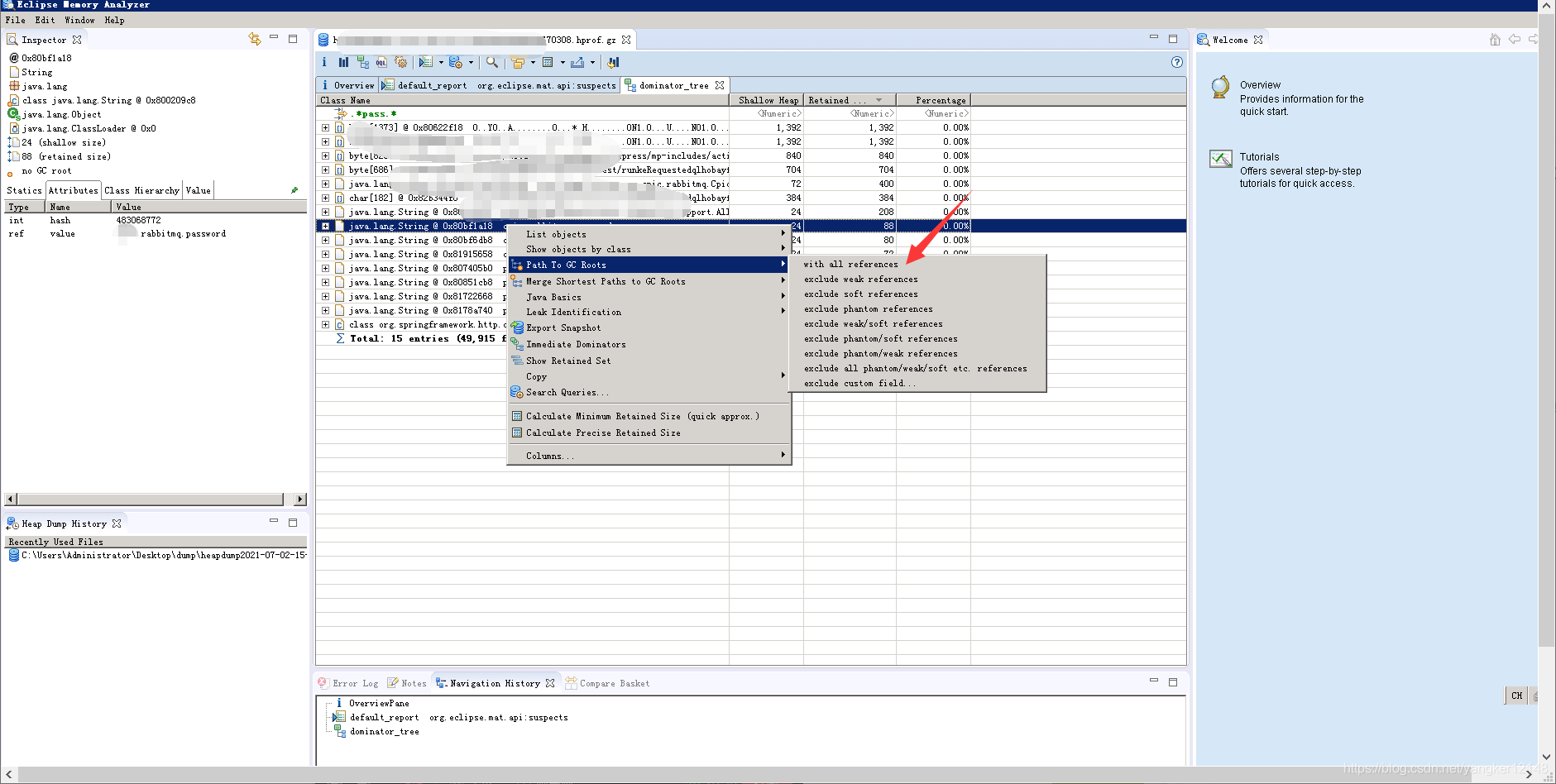The image size is (1556, 784).
Task: Open the export dropdown arrow
Action: point(592,62)
